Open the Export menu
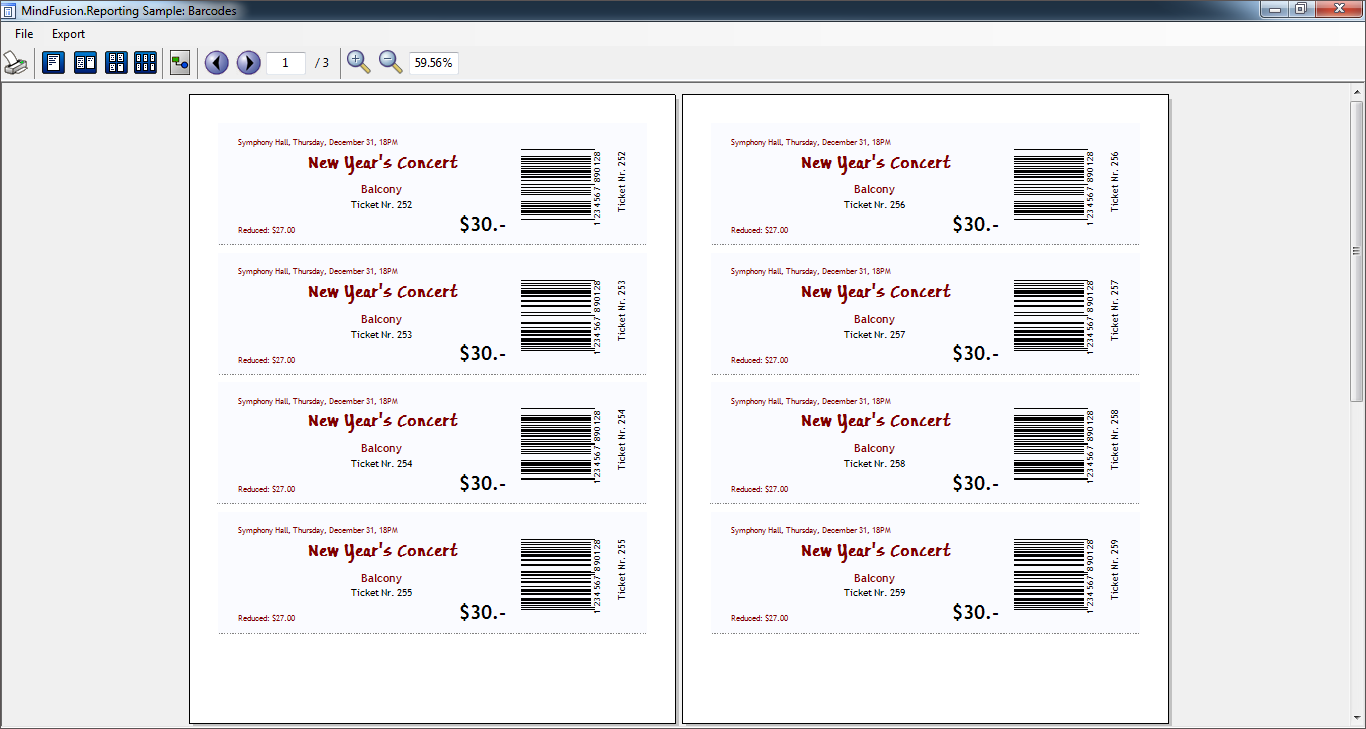The height and width of the screenshot is (729, 1366). tap(68, 34)
